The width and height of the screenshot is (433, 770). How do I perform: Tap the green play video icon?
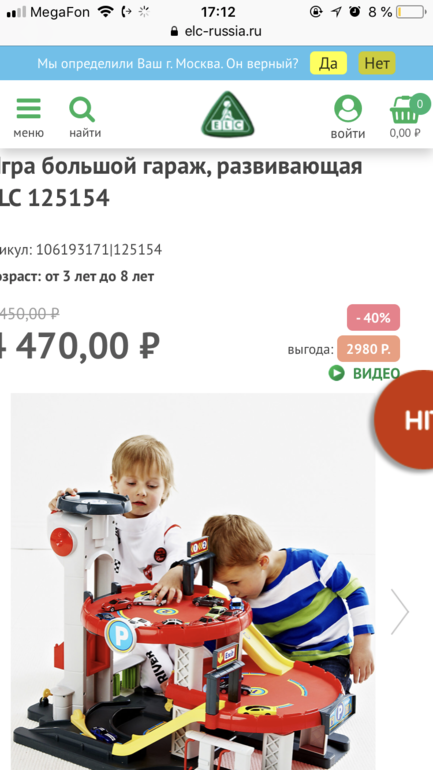click(x=337, y=374)
